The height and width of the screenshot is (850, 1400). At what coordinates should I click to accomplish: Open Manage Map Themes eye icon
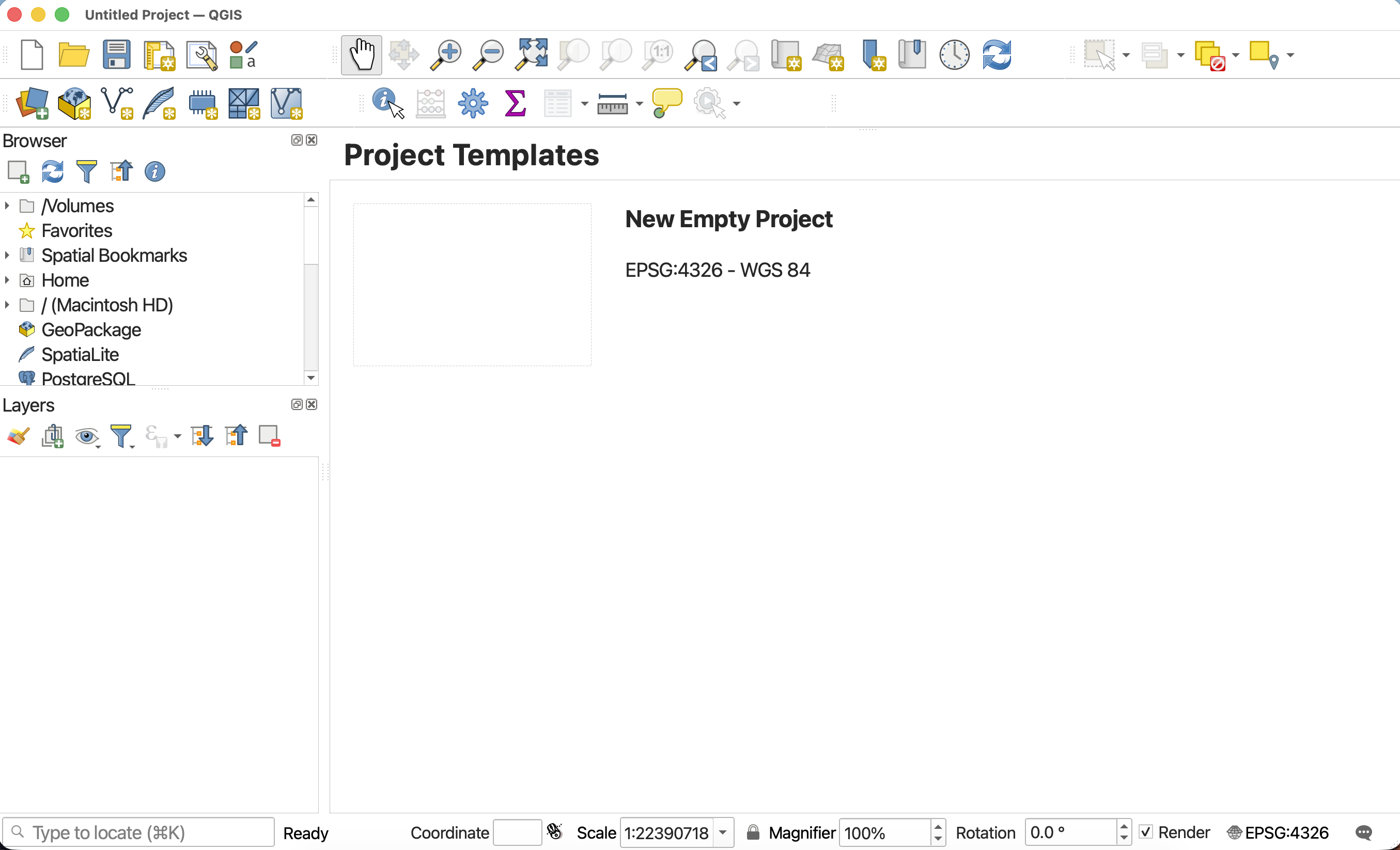[87, 437]
